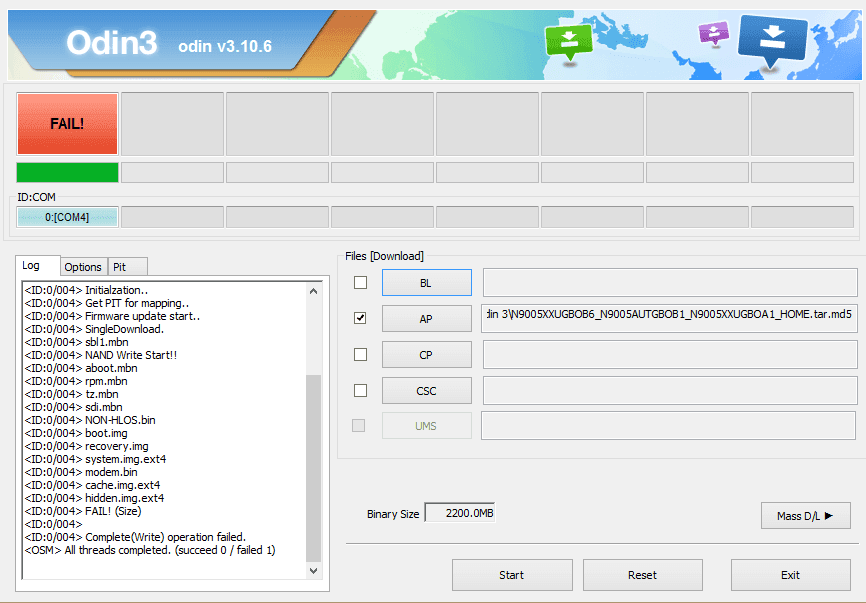Select log line 'NON-HLOS.bin'

(89, 420)
